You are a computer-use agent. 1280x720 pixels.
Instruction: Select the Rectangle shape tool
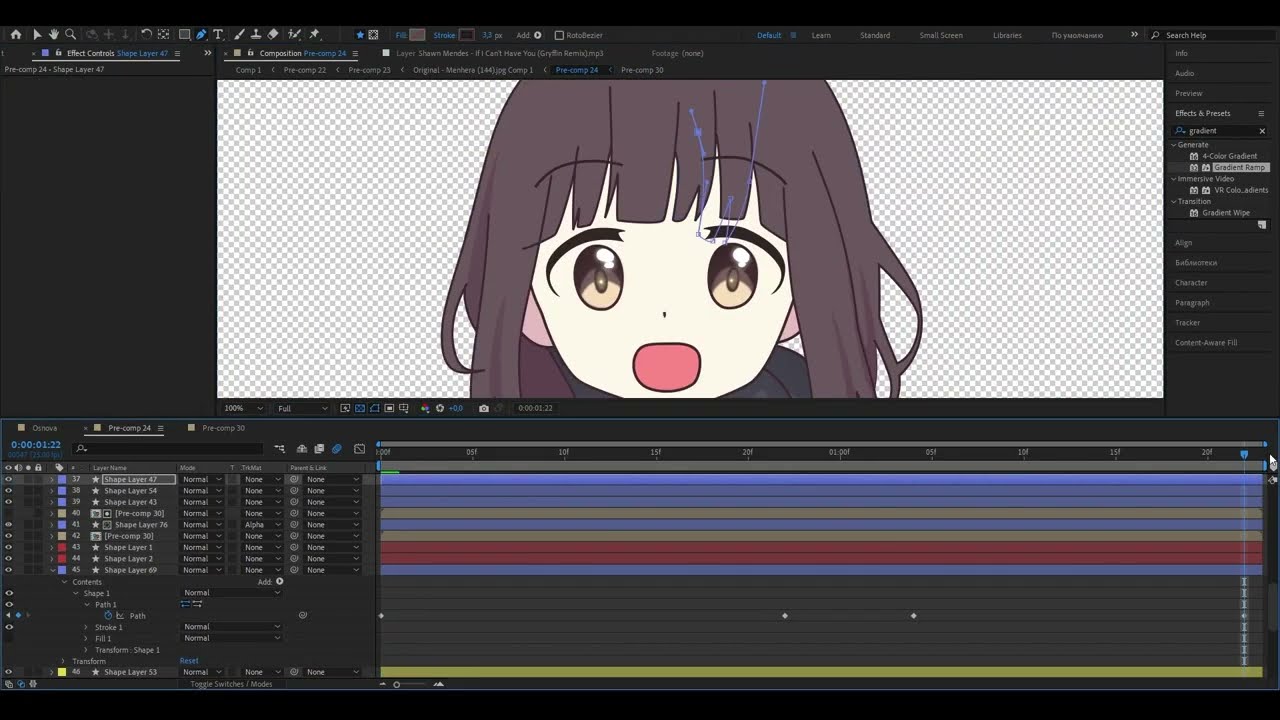pos(184,34)
